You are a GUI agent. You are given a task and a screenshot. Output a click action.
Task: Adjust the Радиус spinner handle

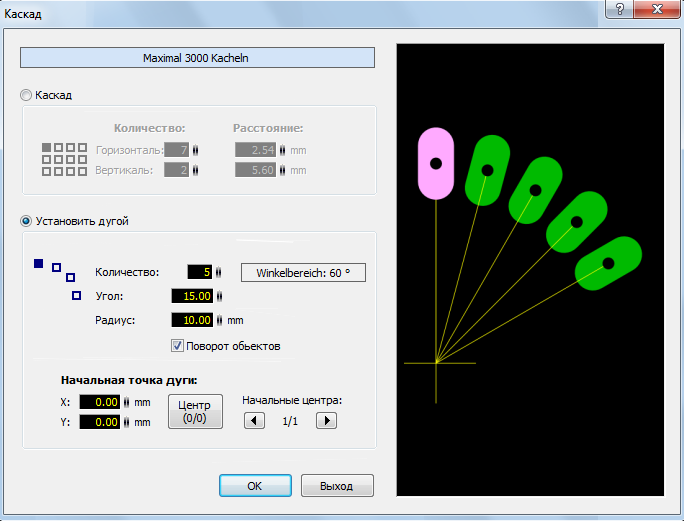219,320
